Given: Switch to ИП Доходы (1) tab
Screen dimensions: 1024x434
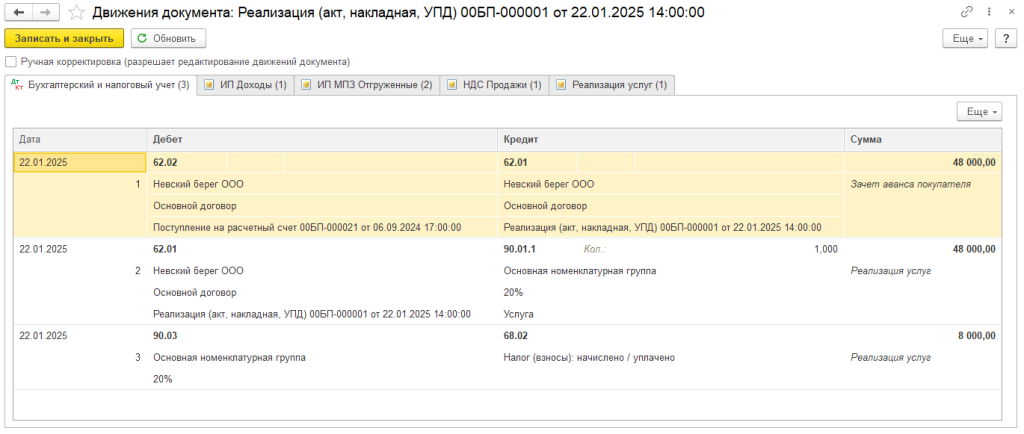Looking at the screenshot, I should [x=246, y=85].
